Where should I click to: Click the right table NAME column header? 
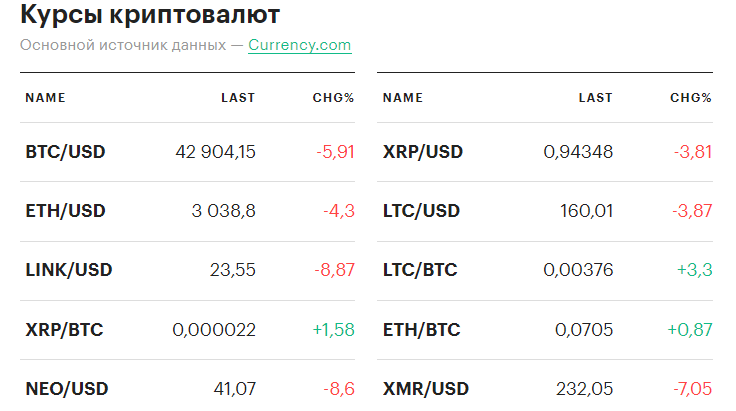pos(403,98)
